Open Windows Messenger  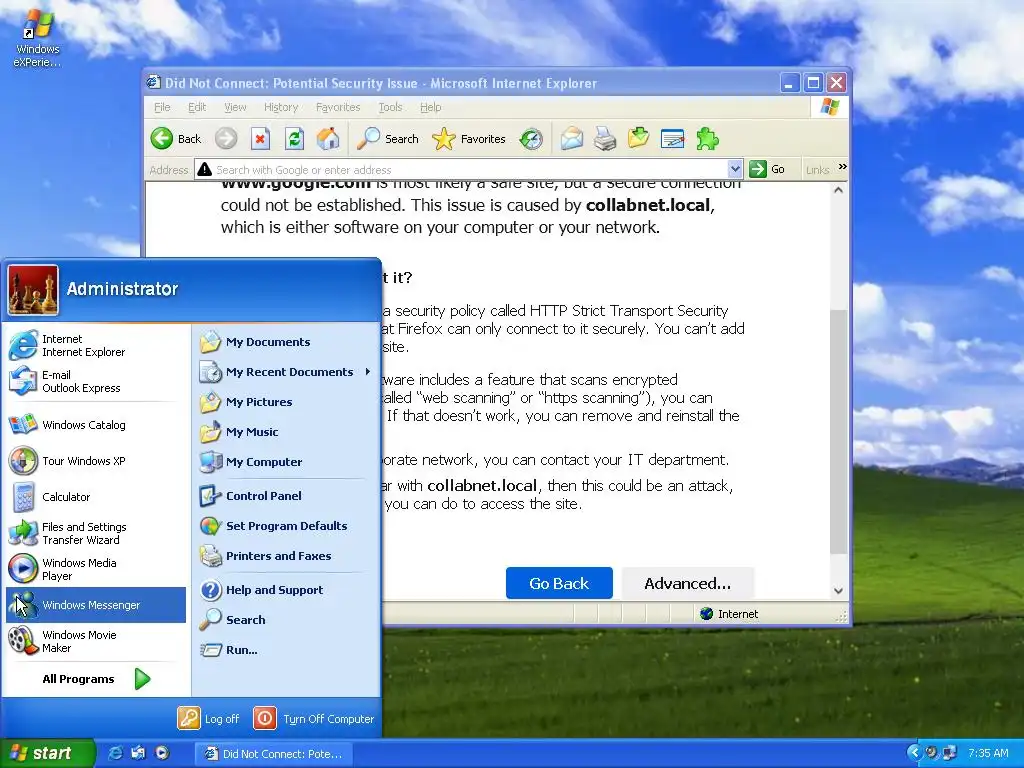(x=95, y=605)
